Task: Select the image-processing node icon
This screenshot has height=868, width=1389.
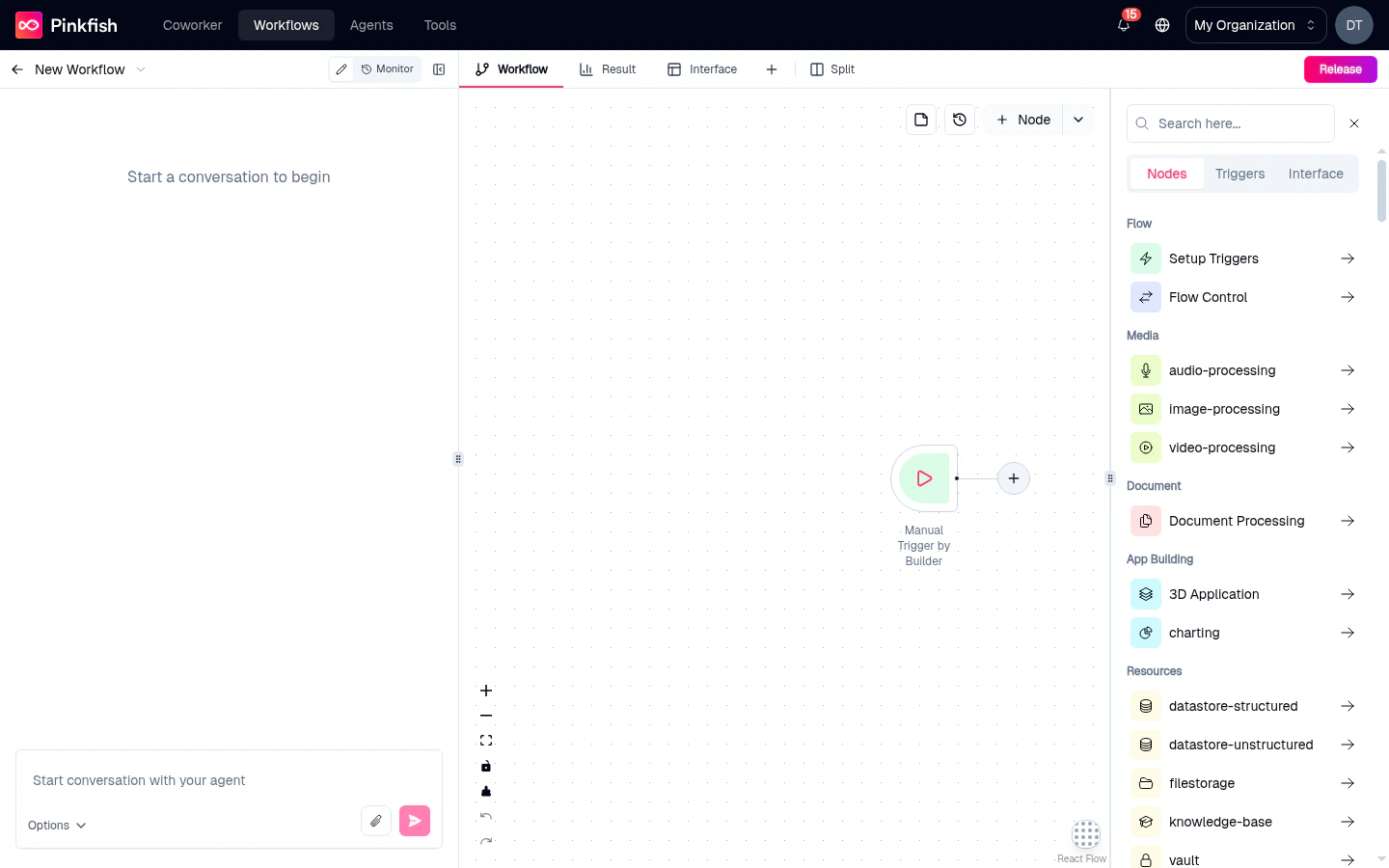Action: [1145, 409]
